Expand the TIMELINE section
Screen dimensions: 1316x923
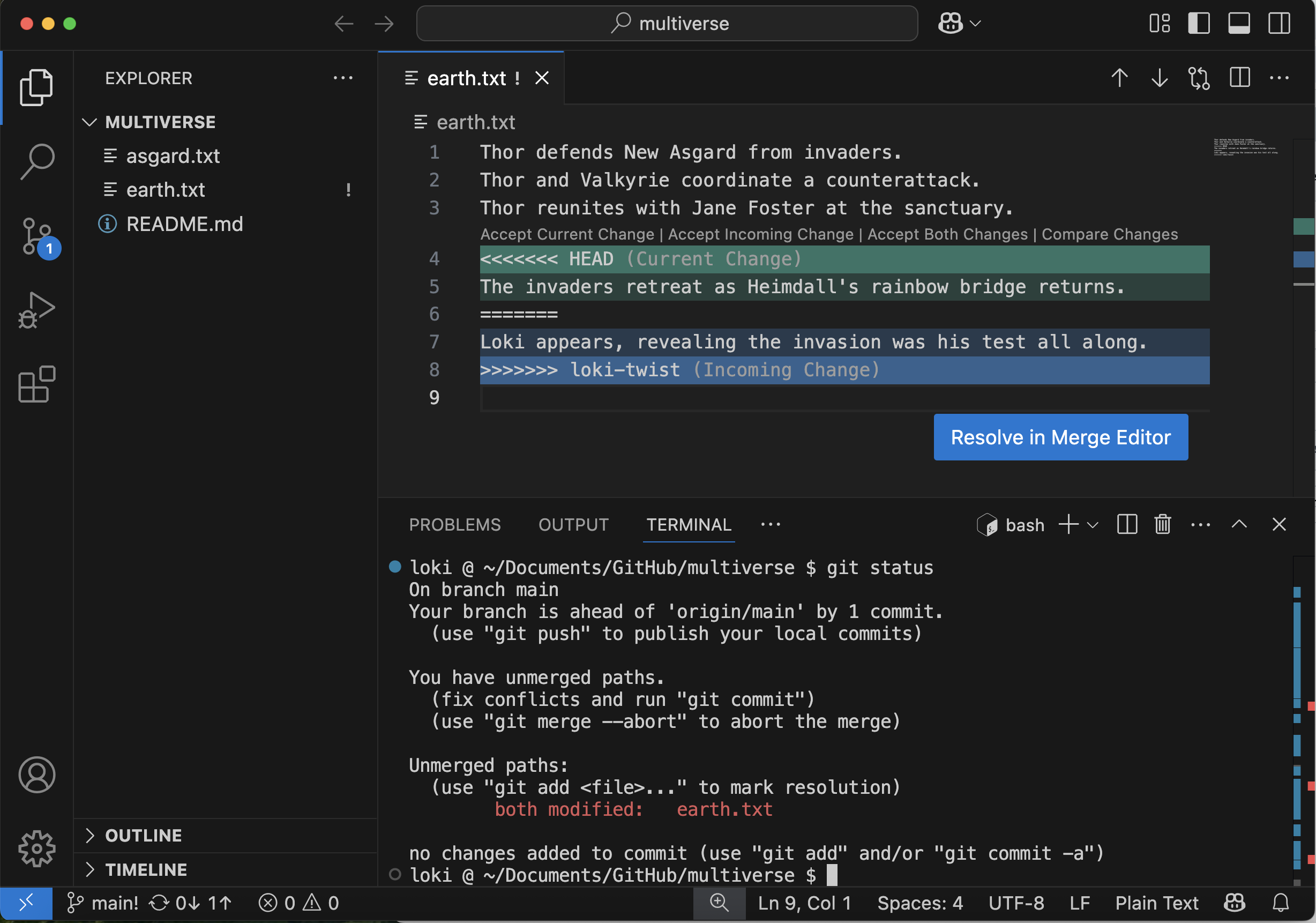point(146,870)
